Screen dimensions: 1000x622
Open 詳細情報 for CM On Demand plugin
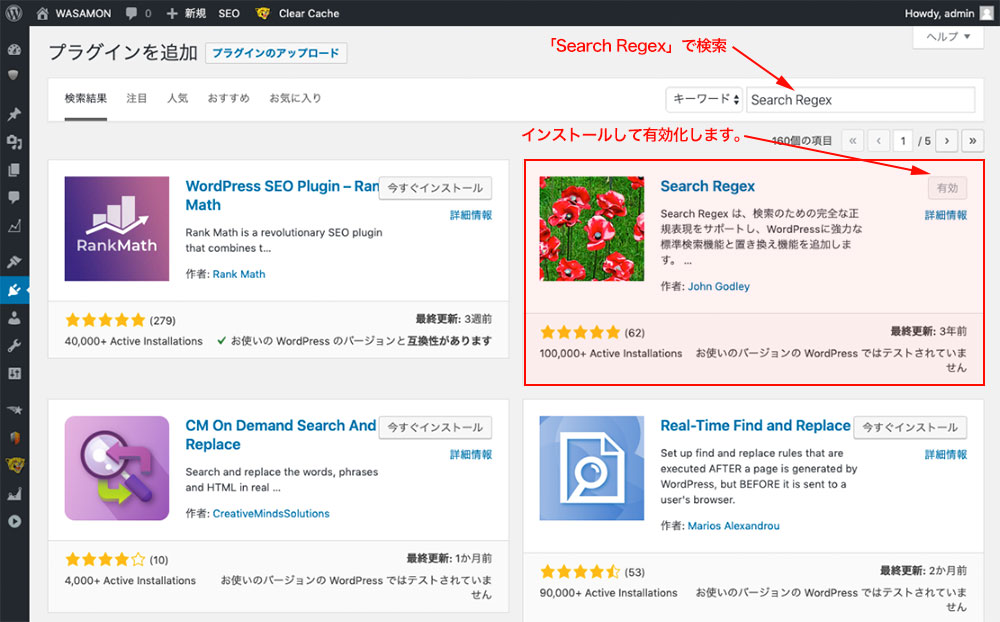[x=471, y=455]
